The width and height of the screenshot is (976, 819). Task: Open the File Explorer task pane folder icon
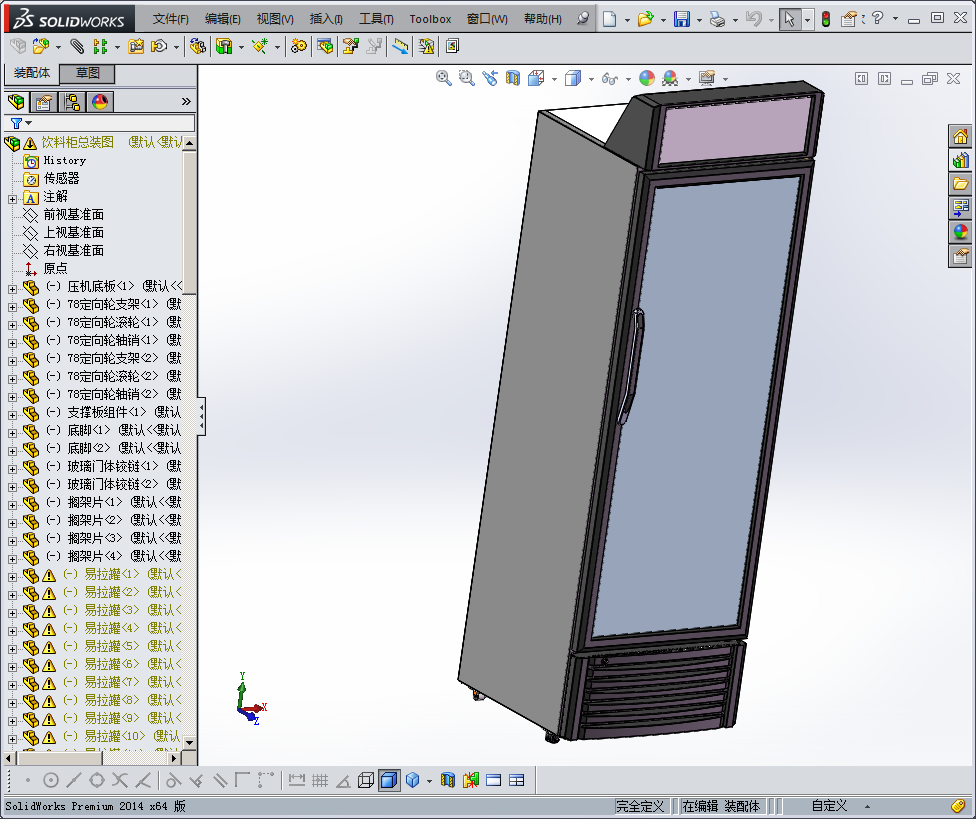coord(960,184)
